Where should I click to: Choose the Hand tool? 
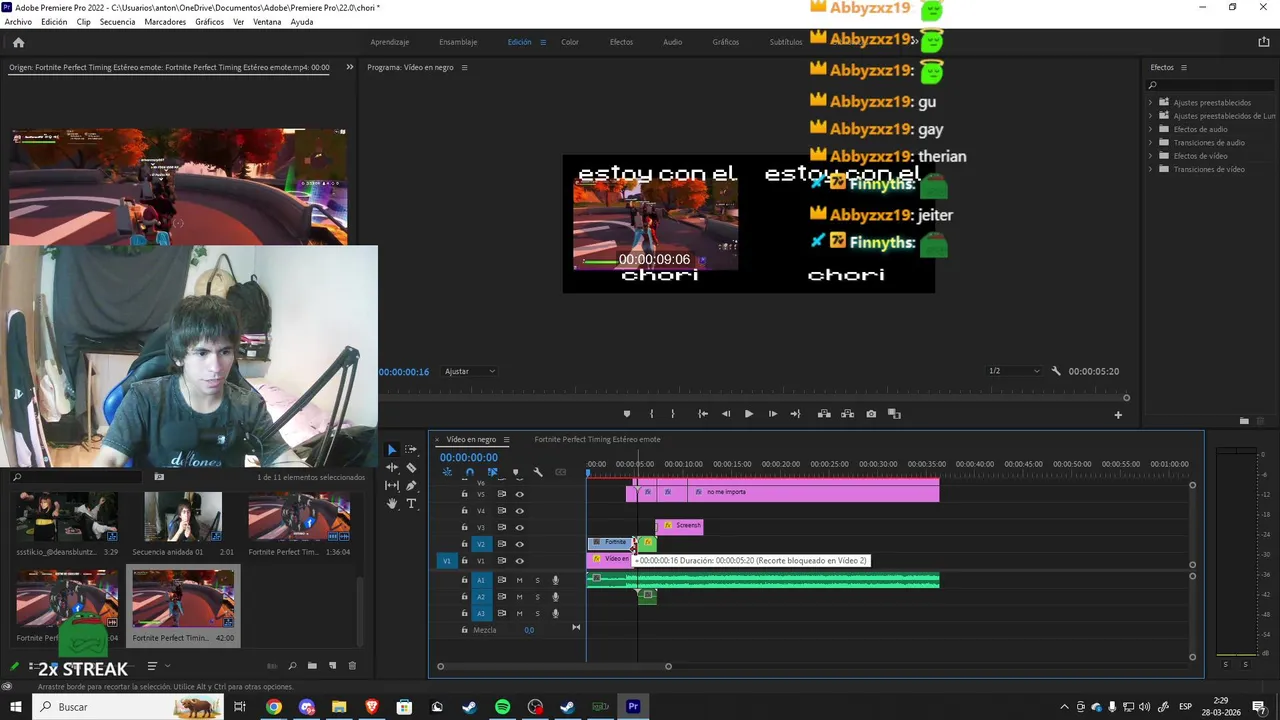(x=392, y=504)
